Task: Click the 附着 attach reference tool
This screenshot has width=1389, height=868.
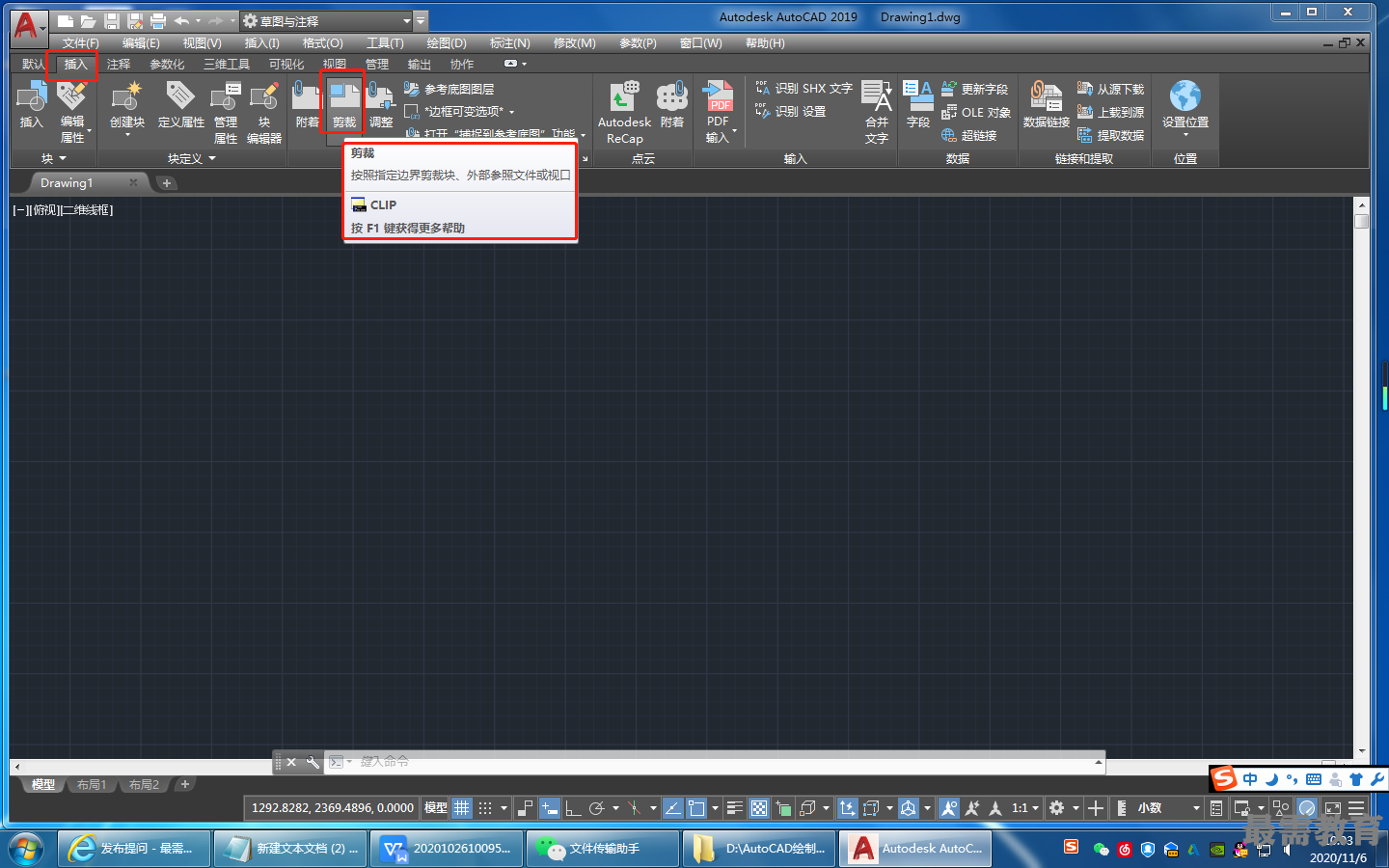Action: [307, 105]
